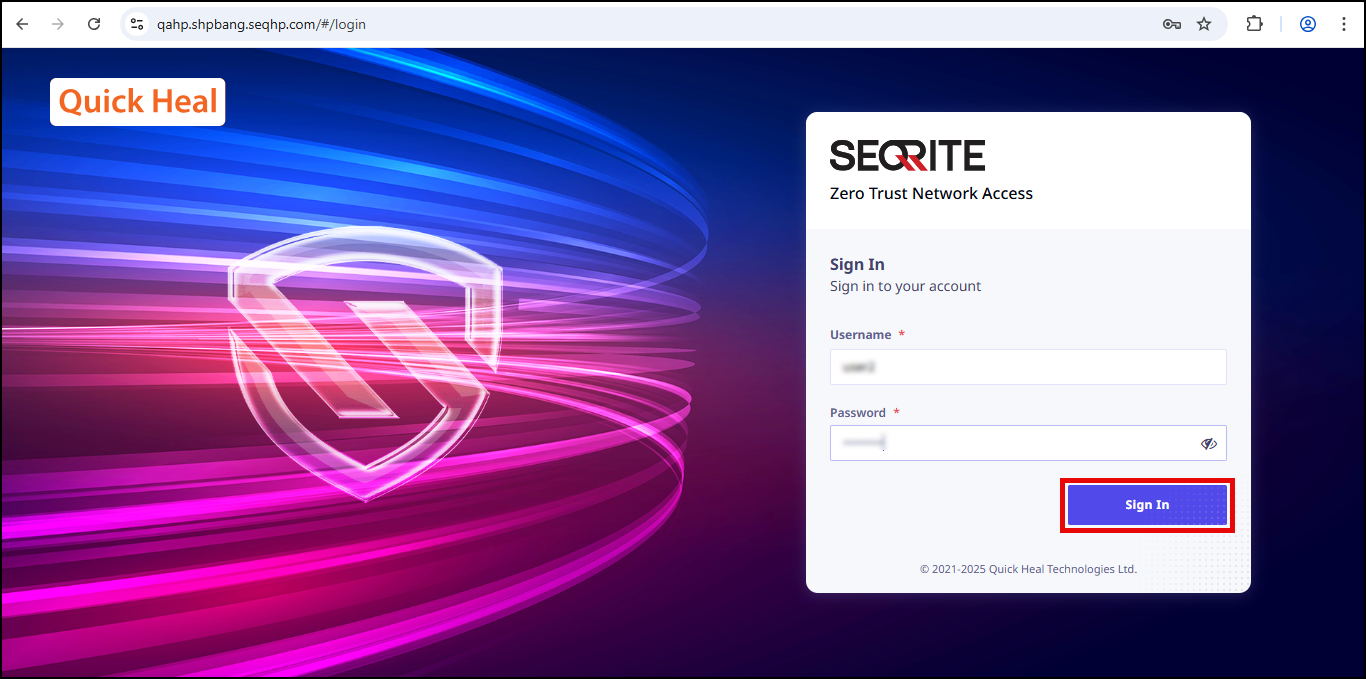Click the "Zero Trust Network Access" text
The height and width of the screenshot is (679, 1366).
click(x=931, y=194)
